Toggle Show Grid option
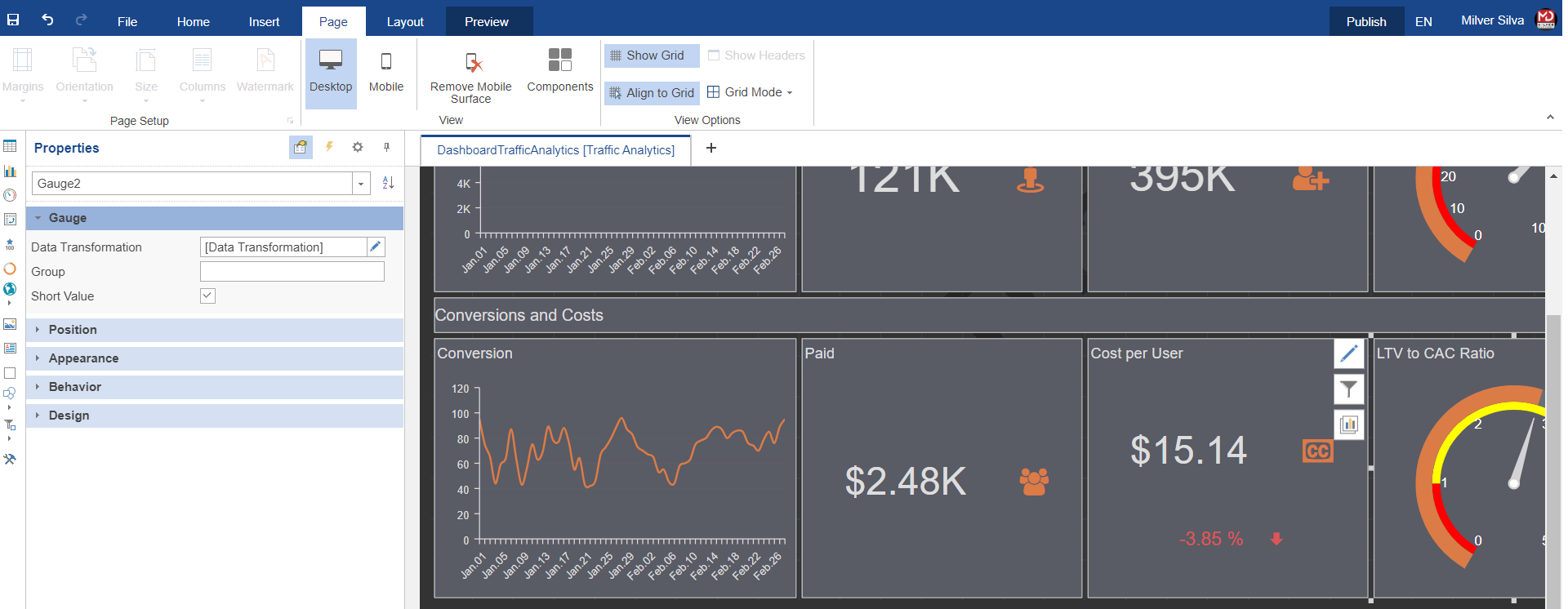The image size is (1568, 609). pyautogui.click(x=652, y=56)
